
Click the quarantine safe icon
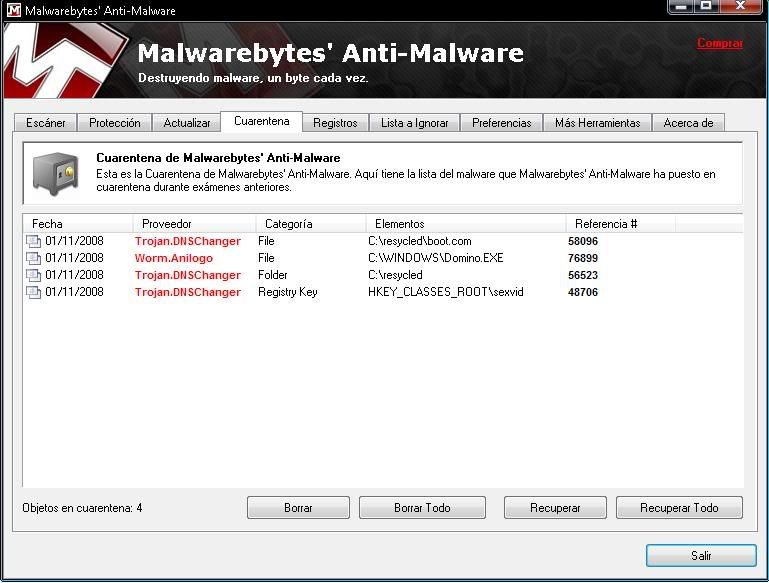(55, 174)
